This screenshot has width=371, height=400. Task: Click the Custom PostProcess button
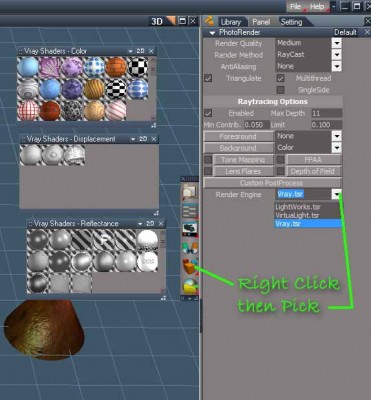pos(272,183)
